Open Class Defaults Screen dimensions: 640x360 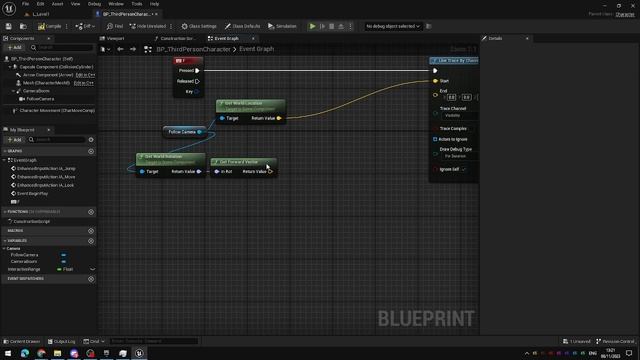click(x=242, y=26)
